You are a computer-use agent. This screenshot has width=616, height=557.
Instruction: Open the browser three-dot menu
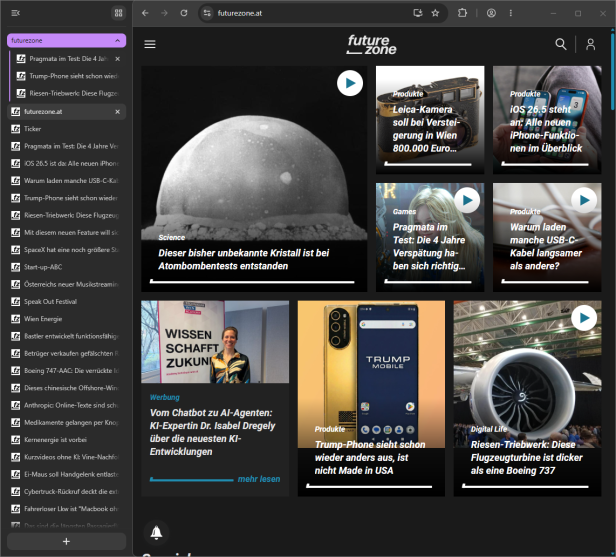click(511, 13)
